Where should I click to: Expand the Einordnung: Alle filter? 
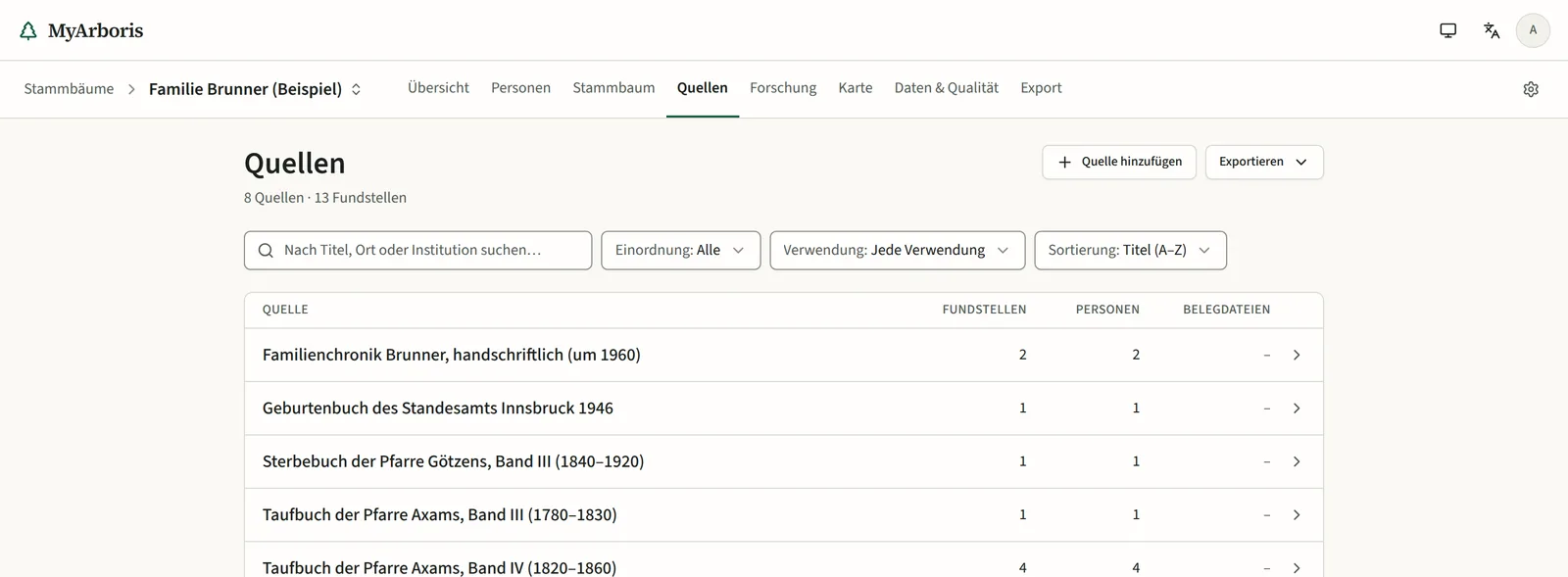(681, 251)
